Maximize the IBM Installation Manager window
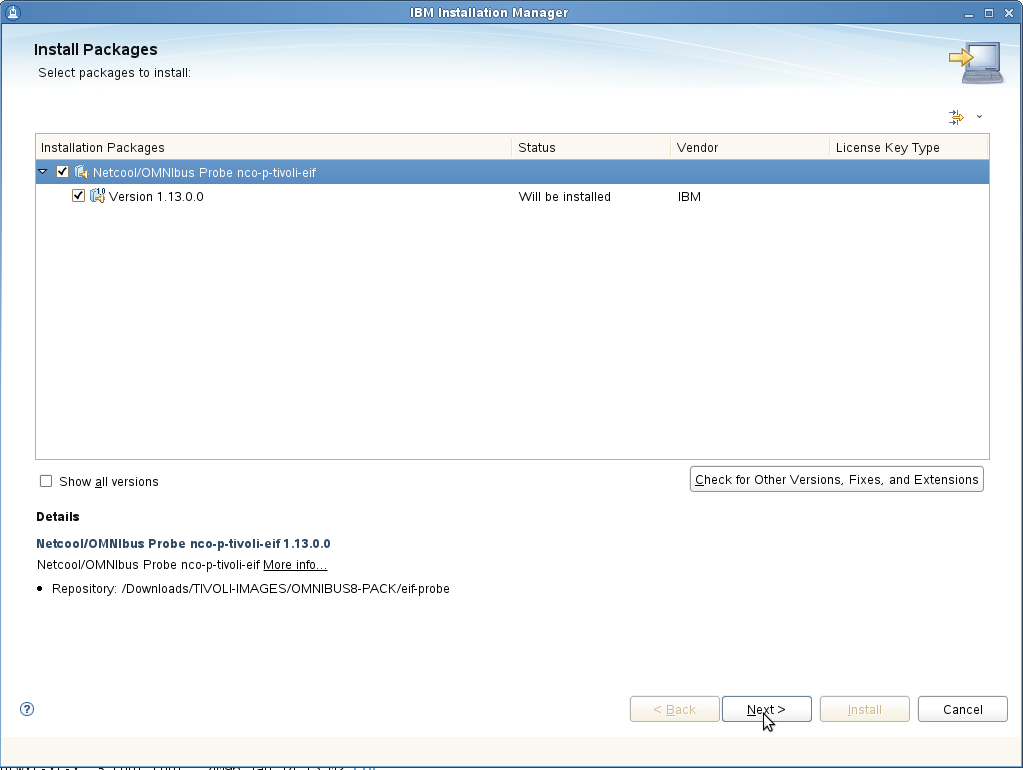The height and width of the screenshot is (770, 1023). [989, 13]
